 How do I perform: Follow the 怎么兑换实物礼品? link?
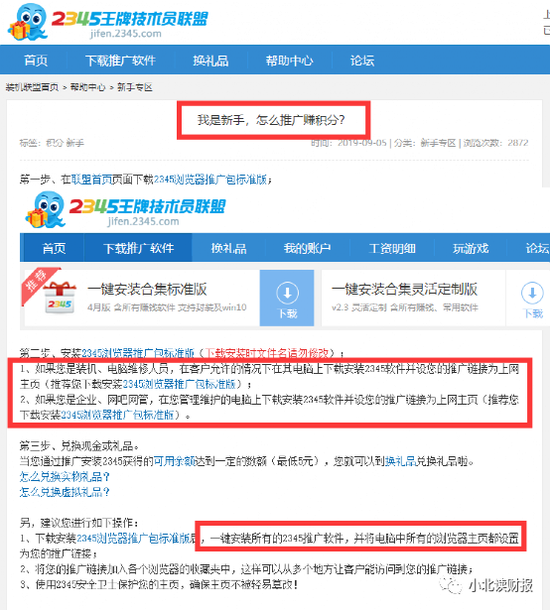65,477
